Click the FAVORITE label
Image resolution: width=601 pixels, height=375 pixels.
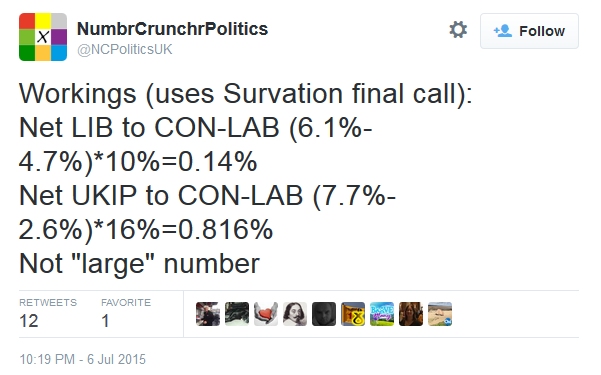coord(126,303)
